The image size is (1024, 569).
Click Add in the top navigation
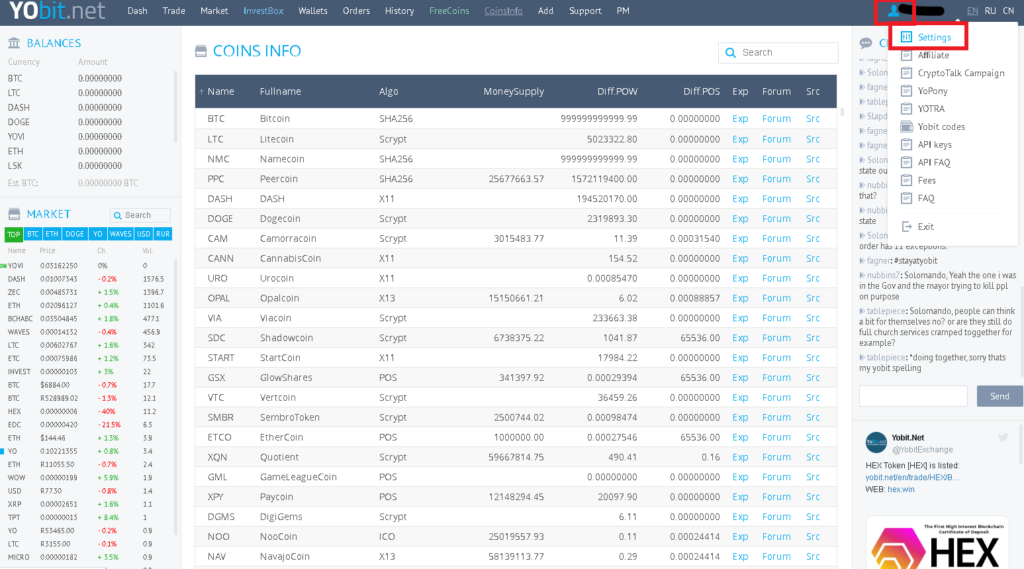coord(545,11)
